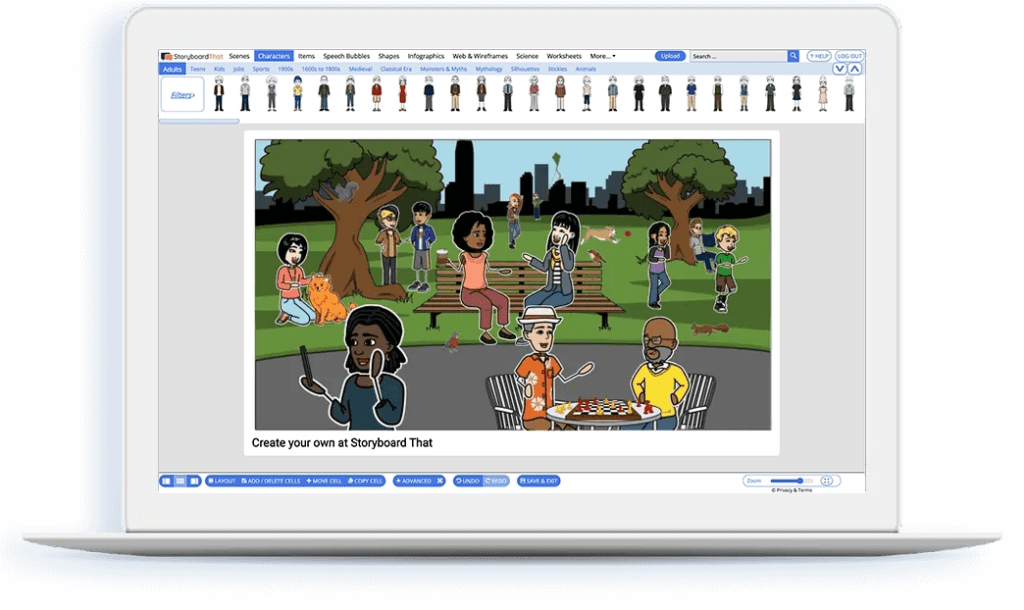Click the Redo button
Screen dimensions: 1024x610
[496, 481]
